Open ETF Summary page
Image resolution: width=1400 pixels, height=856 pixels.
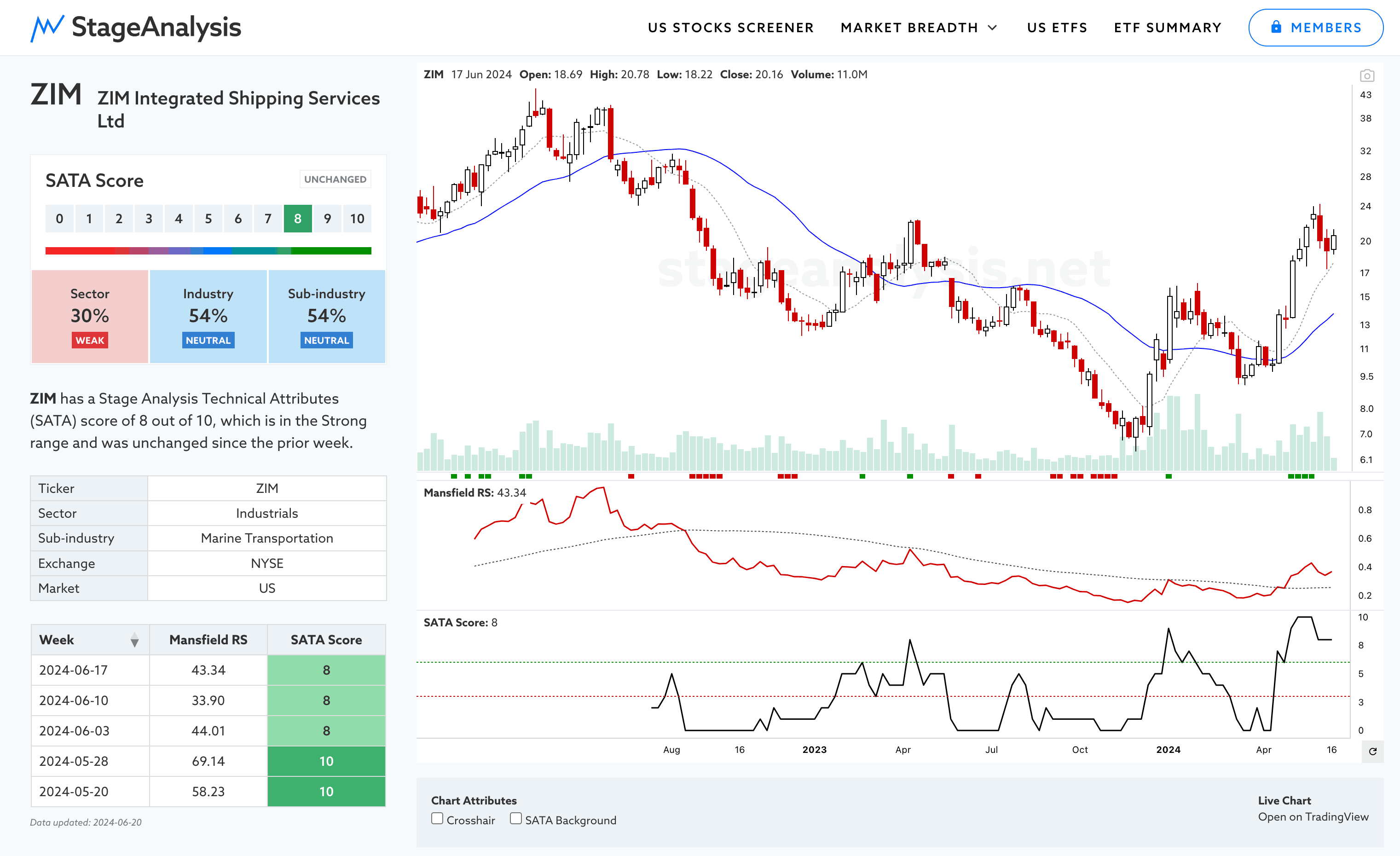[x=1168, y=28]
